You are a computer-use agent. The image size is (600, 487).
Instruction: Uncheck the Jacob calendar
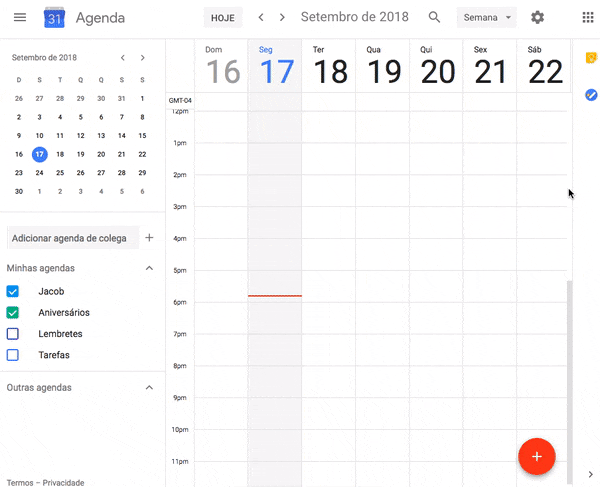point(13,291)
